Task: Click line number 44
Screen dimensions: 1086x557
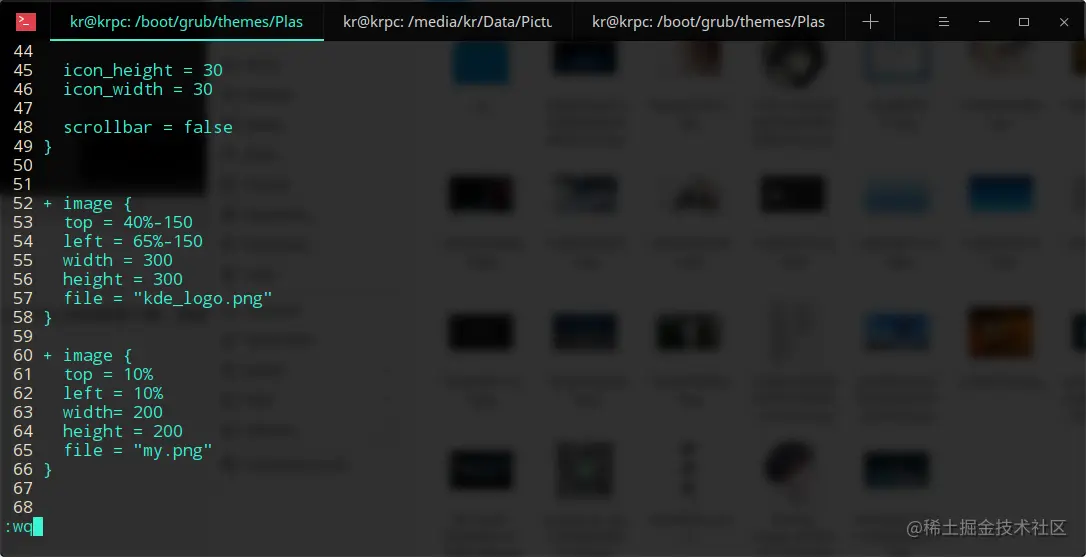Action: coord(23,51)
